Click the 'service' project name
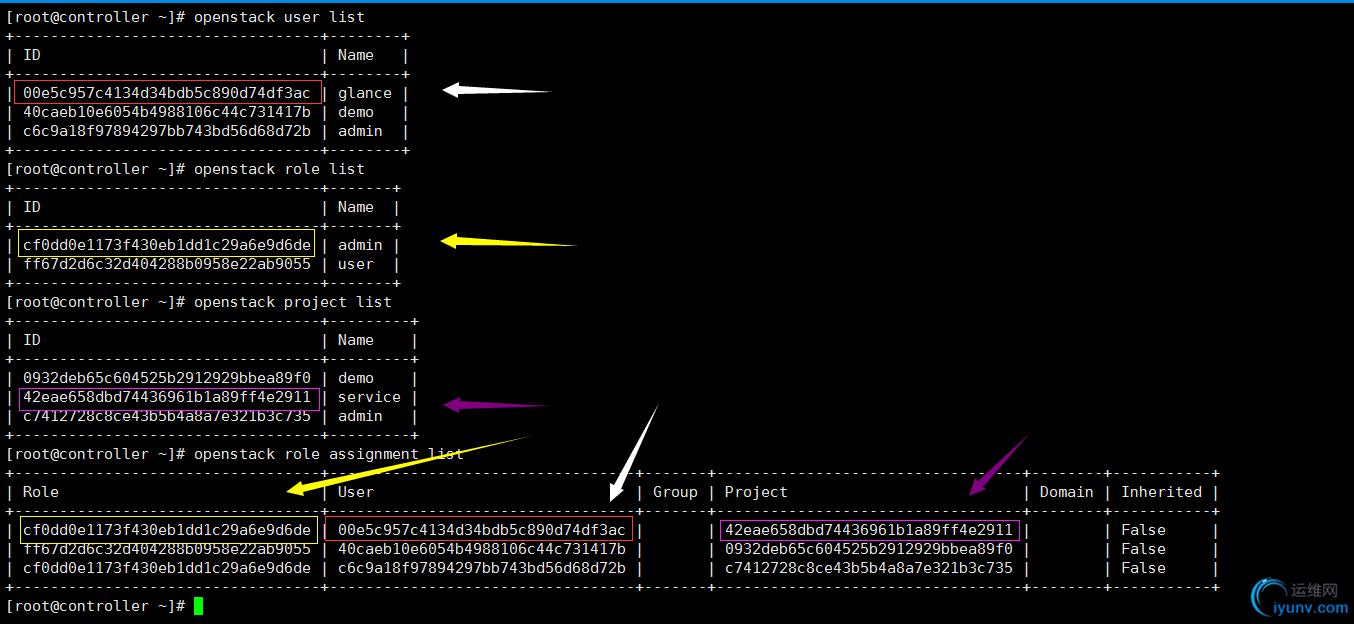The image size is (1354, 624). (x=369, y=397)
